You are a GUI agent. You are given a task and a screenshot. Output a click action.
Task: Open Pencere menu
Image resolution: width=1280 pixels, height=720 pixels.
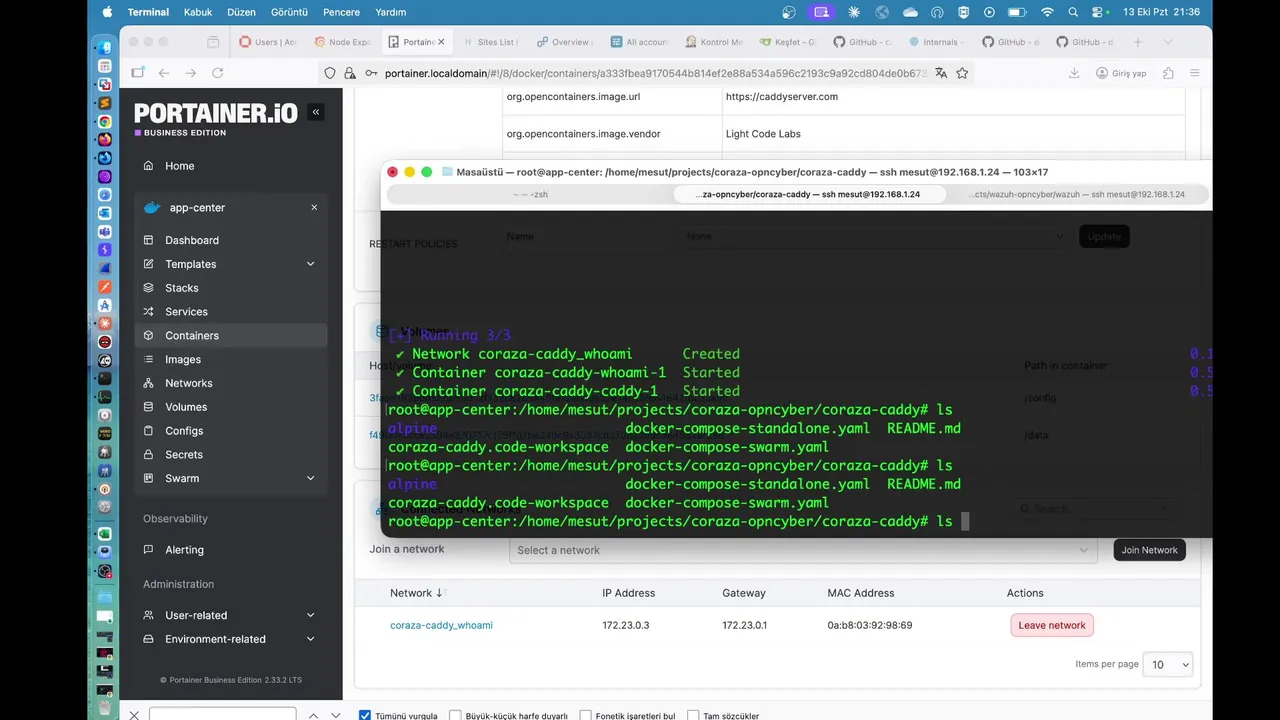341,12
